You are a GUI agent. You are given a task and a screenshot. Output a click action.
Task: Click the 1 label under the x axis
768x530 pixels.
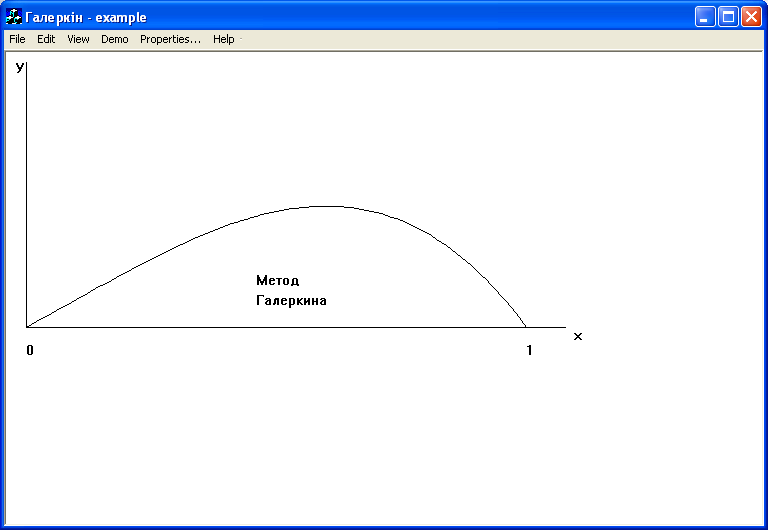point(529,350)
